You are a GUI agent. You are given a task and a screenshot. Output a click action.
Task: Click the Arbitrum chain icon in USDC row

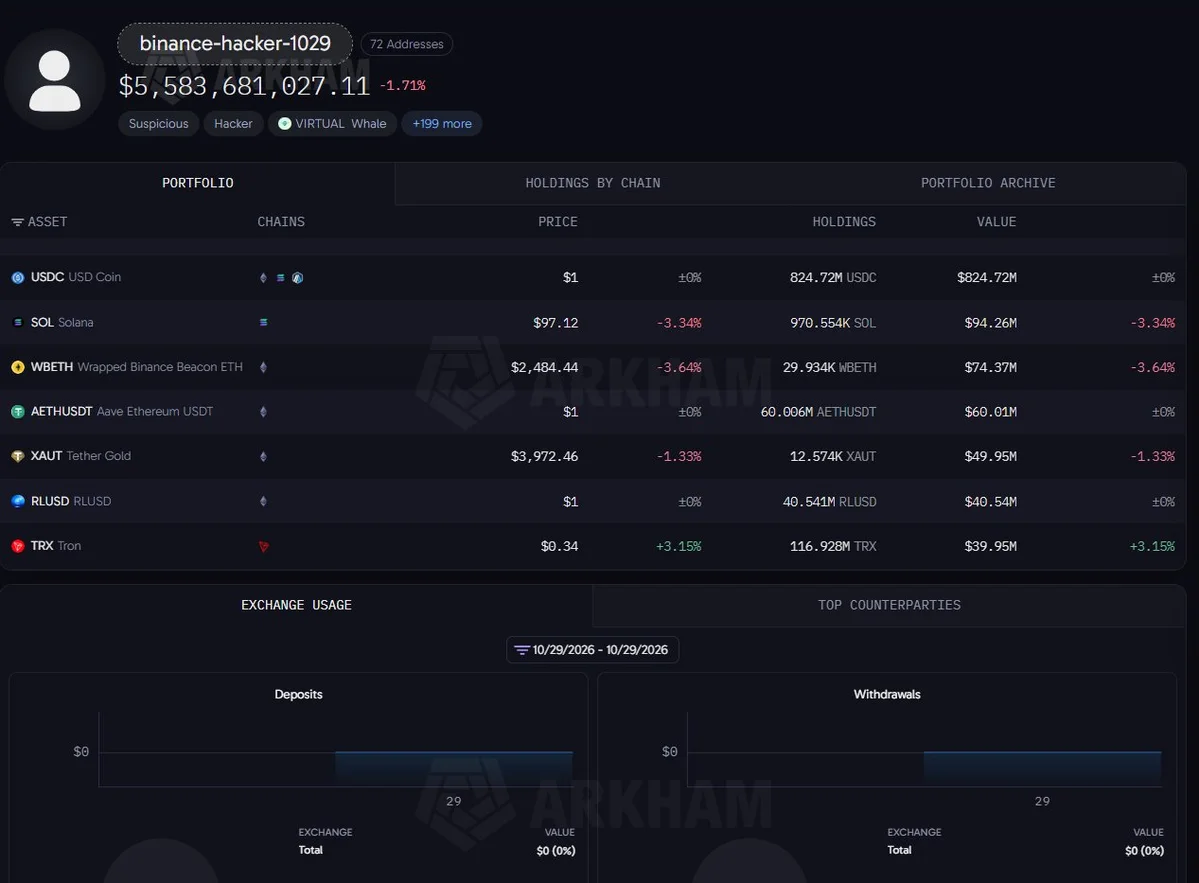pyautogui.click(x=297, y=278)
